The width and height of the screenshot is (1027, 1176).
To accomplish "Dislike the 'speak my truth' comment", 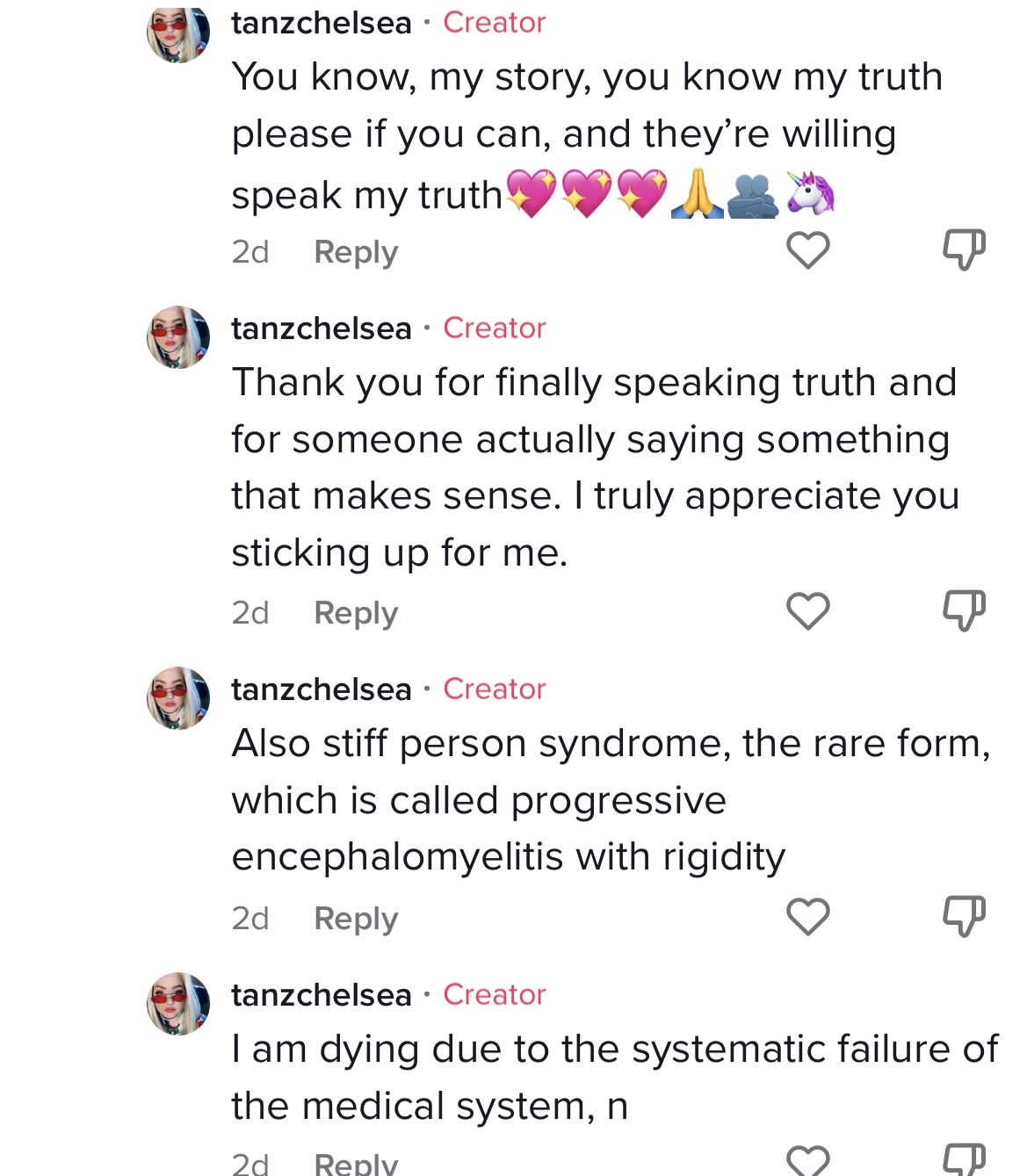I will tap(964, 249).
